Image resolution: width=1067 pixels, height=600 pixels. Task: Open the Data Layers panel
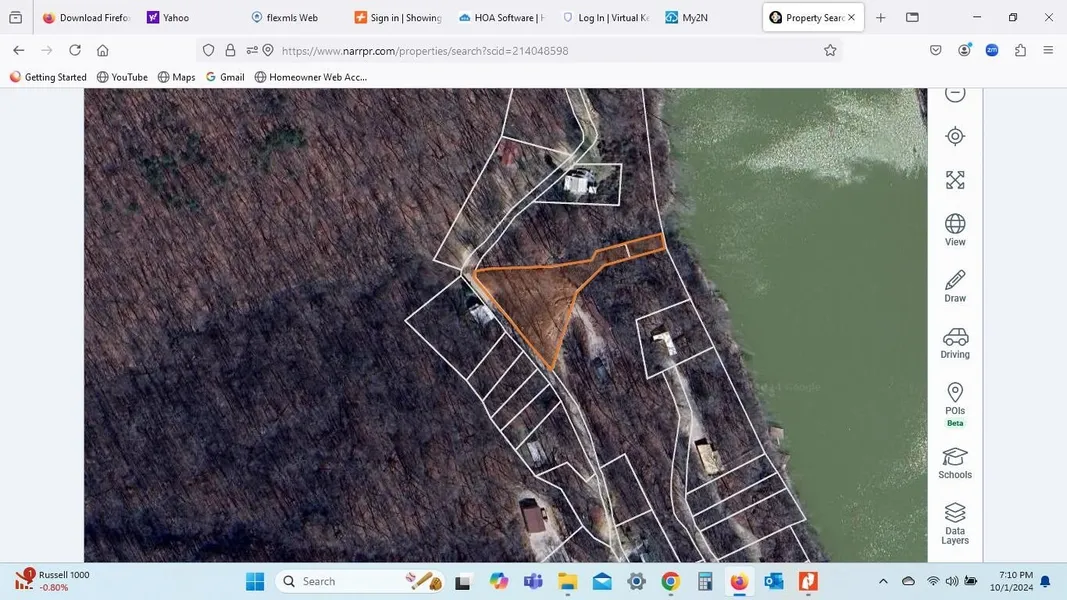click(x=955, y=523)
